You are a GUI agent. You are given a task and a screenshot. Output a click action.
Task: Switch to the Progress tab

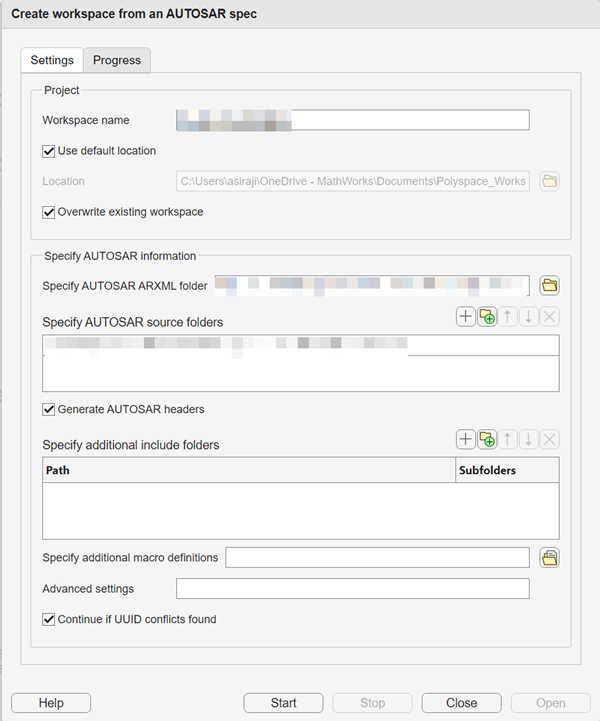pos(117,60)
